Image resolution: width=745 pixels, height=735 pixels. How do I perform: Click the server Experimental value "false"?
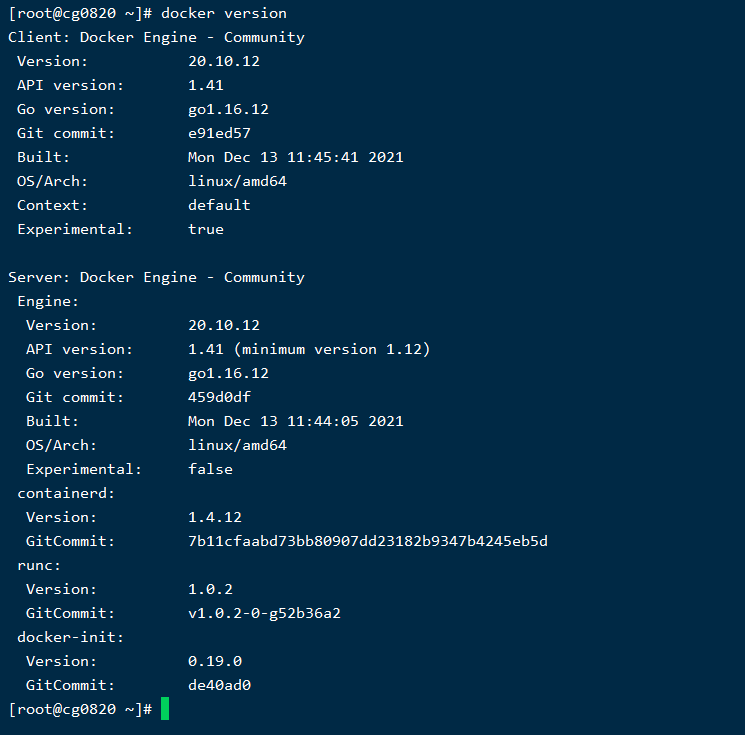pos(210,469)
